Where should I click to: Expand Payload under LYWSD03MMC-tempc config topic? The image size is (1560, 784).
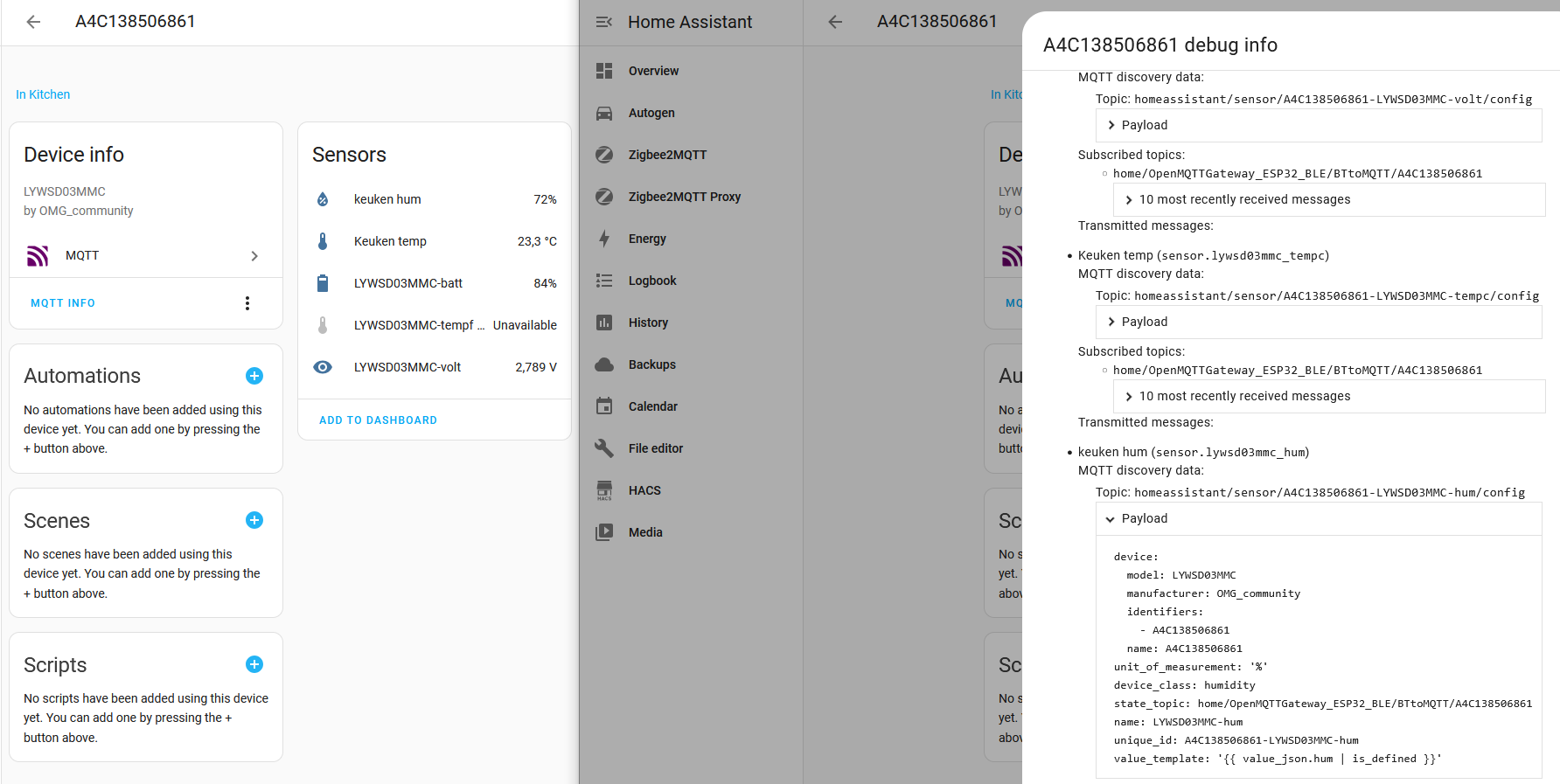(x=1319, y=322)
